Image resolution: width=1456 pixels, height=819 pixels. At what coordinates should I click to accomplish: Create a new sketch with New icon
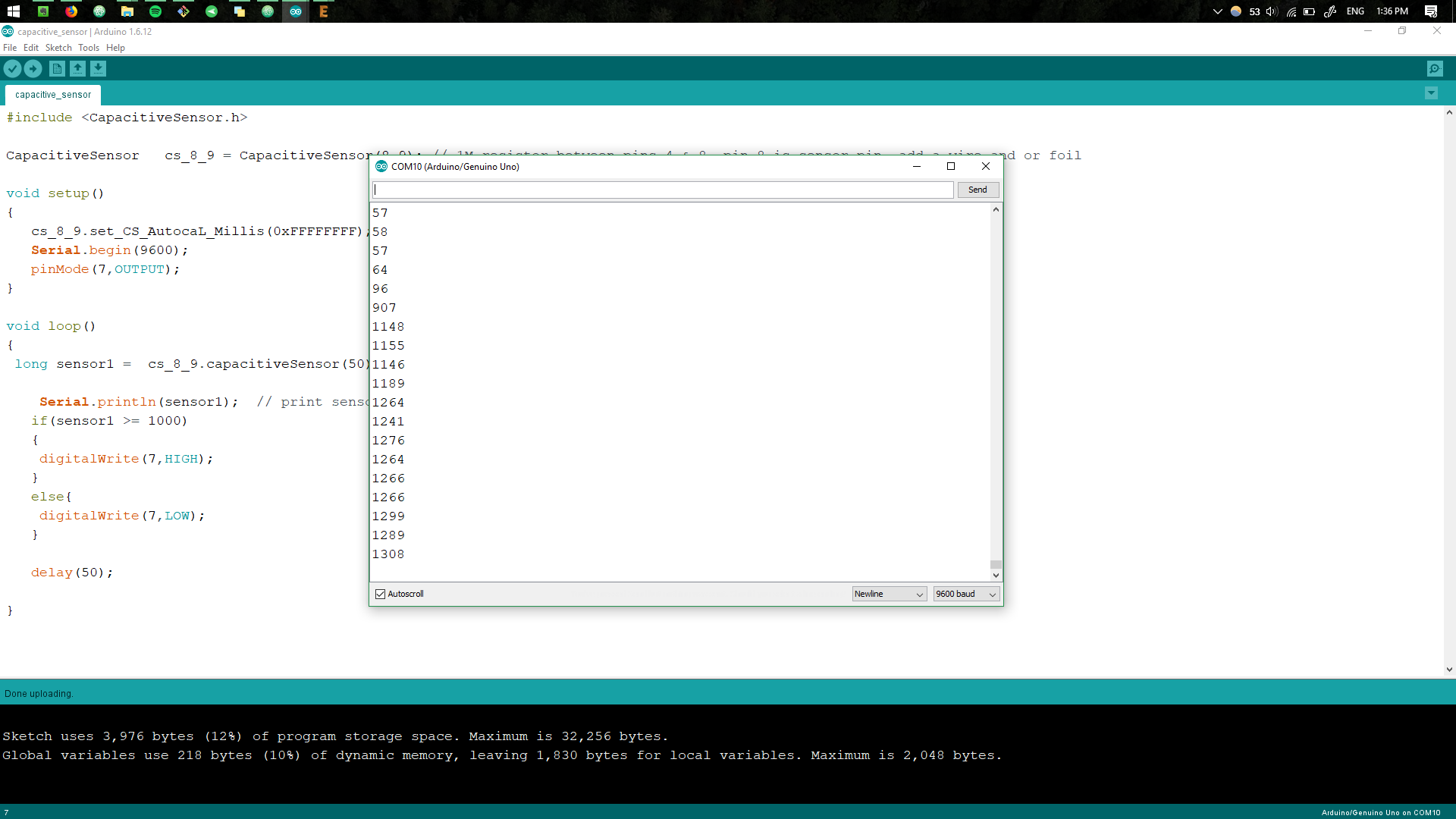point(57,69)
